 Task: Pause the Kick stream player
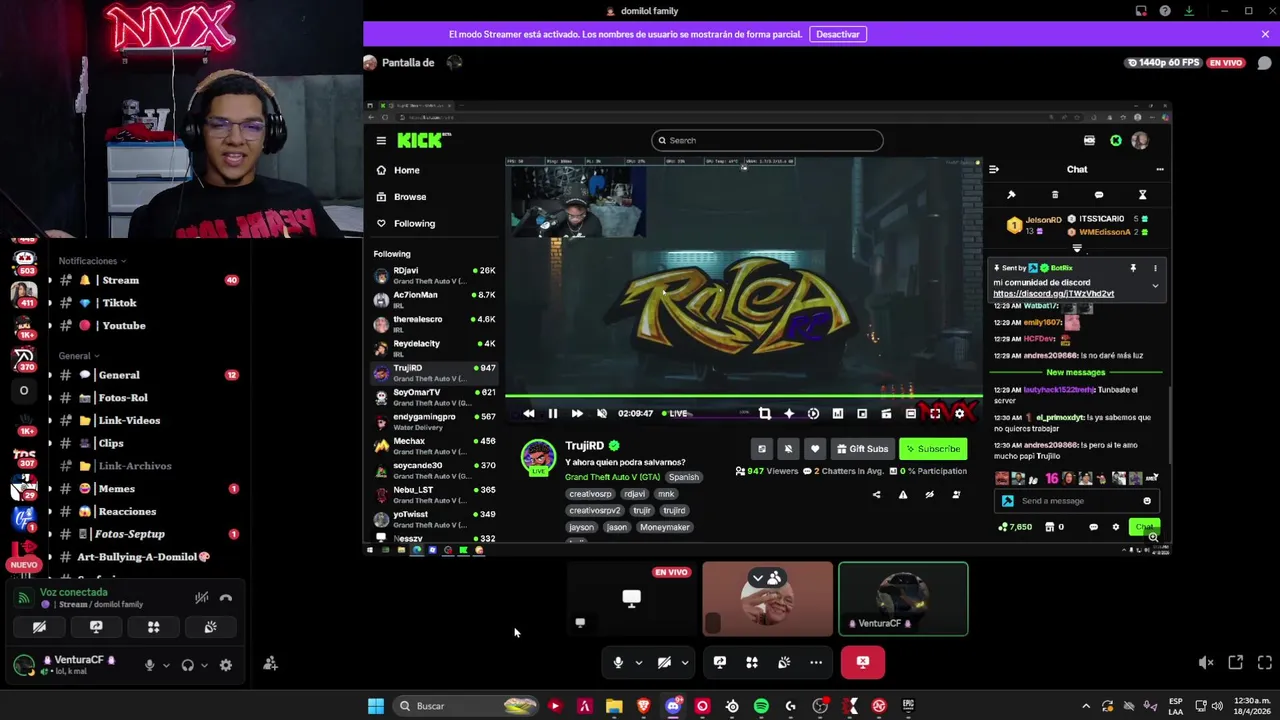(553, 413)
